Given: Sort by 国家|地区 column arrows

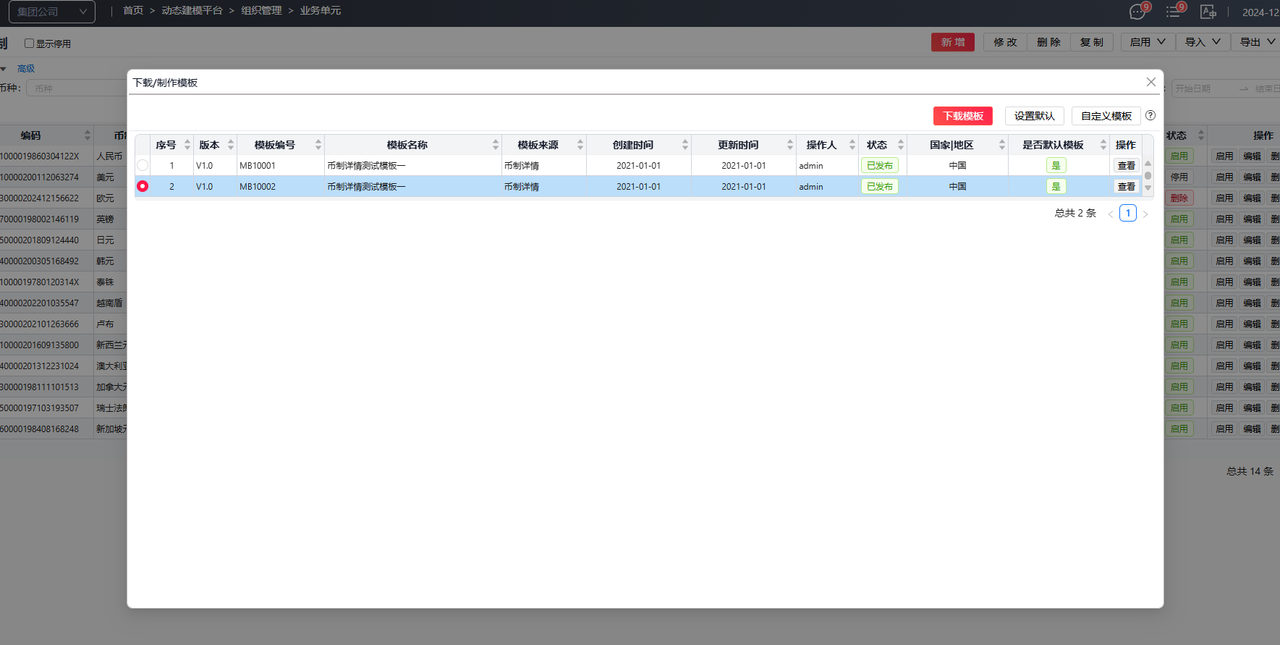Looking at the screenshot, I should pyautogui.click(x=1000, y=145).
